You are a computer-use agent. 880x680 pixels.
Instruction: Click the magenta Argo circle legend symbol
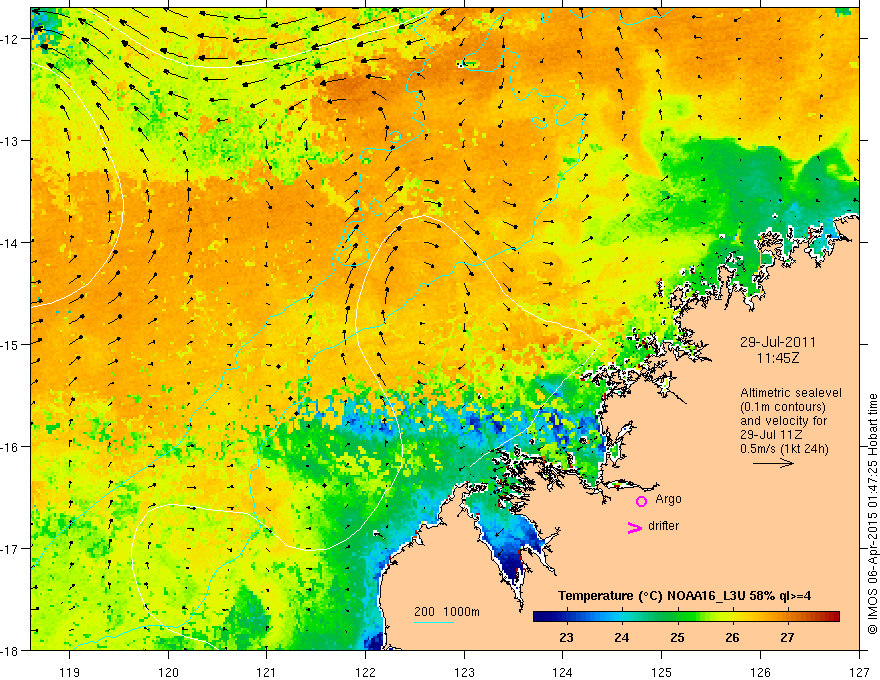tap(641, 501)
